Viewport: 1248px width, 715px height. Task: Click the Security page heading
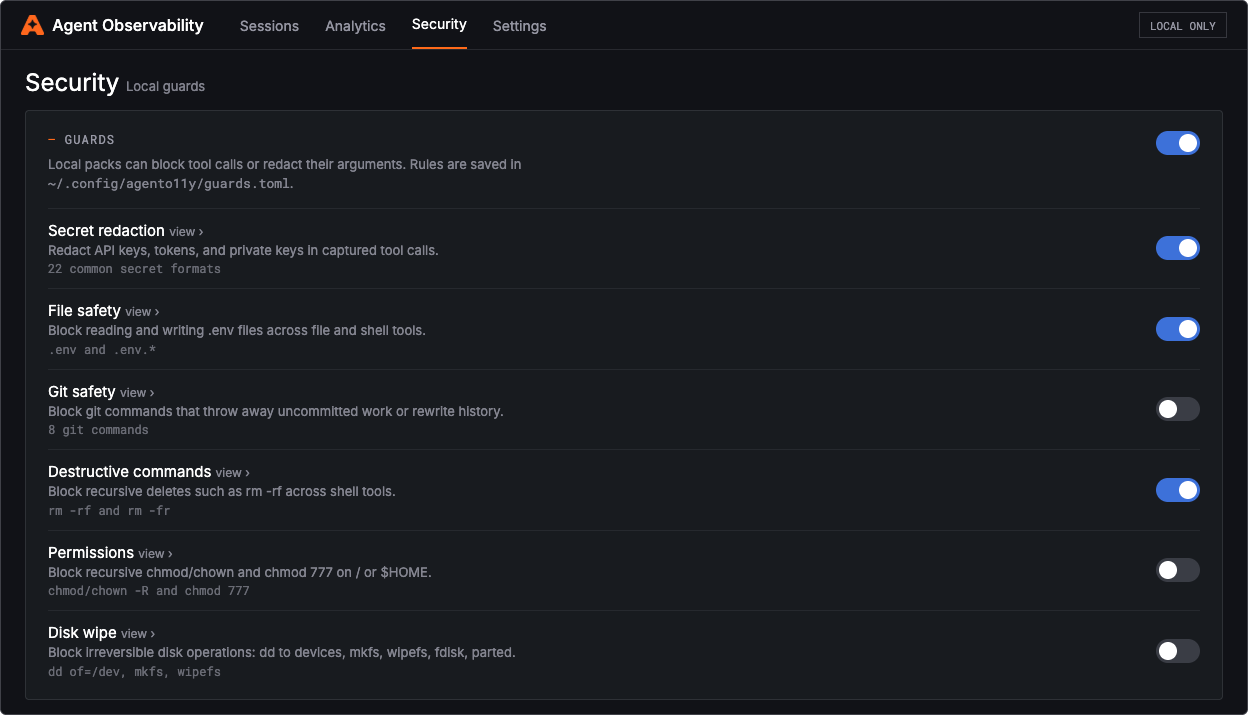[72, 82]
